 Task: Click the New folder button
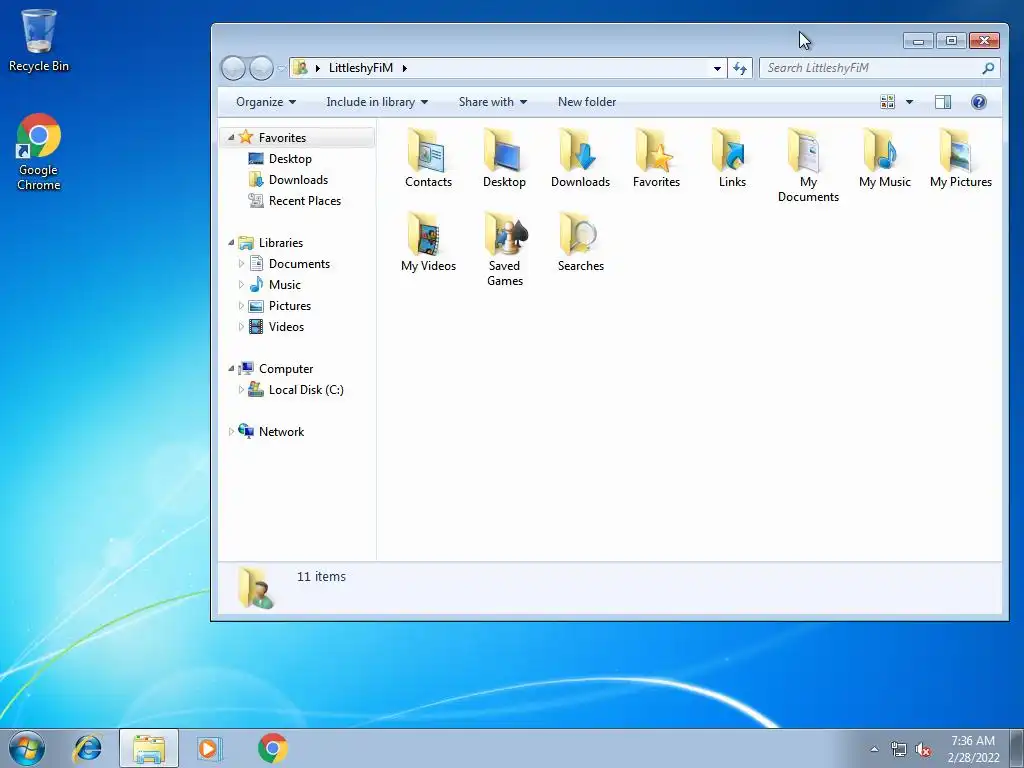[x=586, y=102]
